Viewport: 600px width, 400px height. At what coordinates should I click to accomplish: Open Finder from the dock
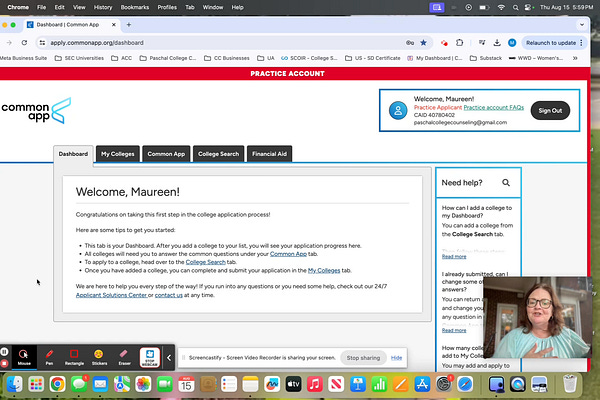(15, 384)
